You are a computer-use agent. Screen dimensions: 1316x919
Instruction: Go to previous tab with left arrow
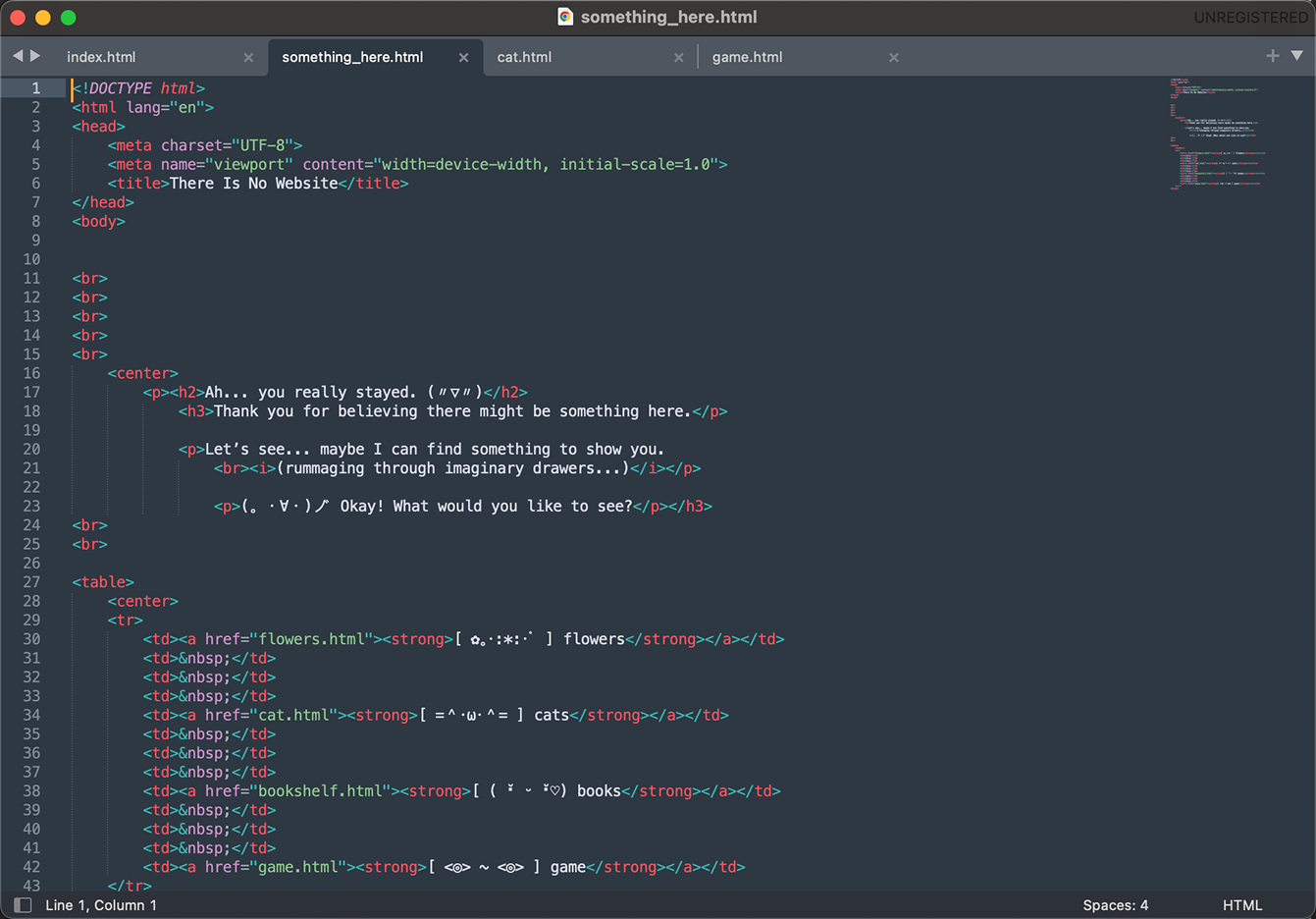pyautogui.click(x=18, y=56)
